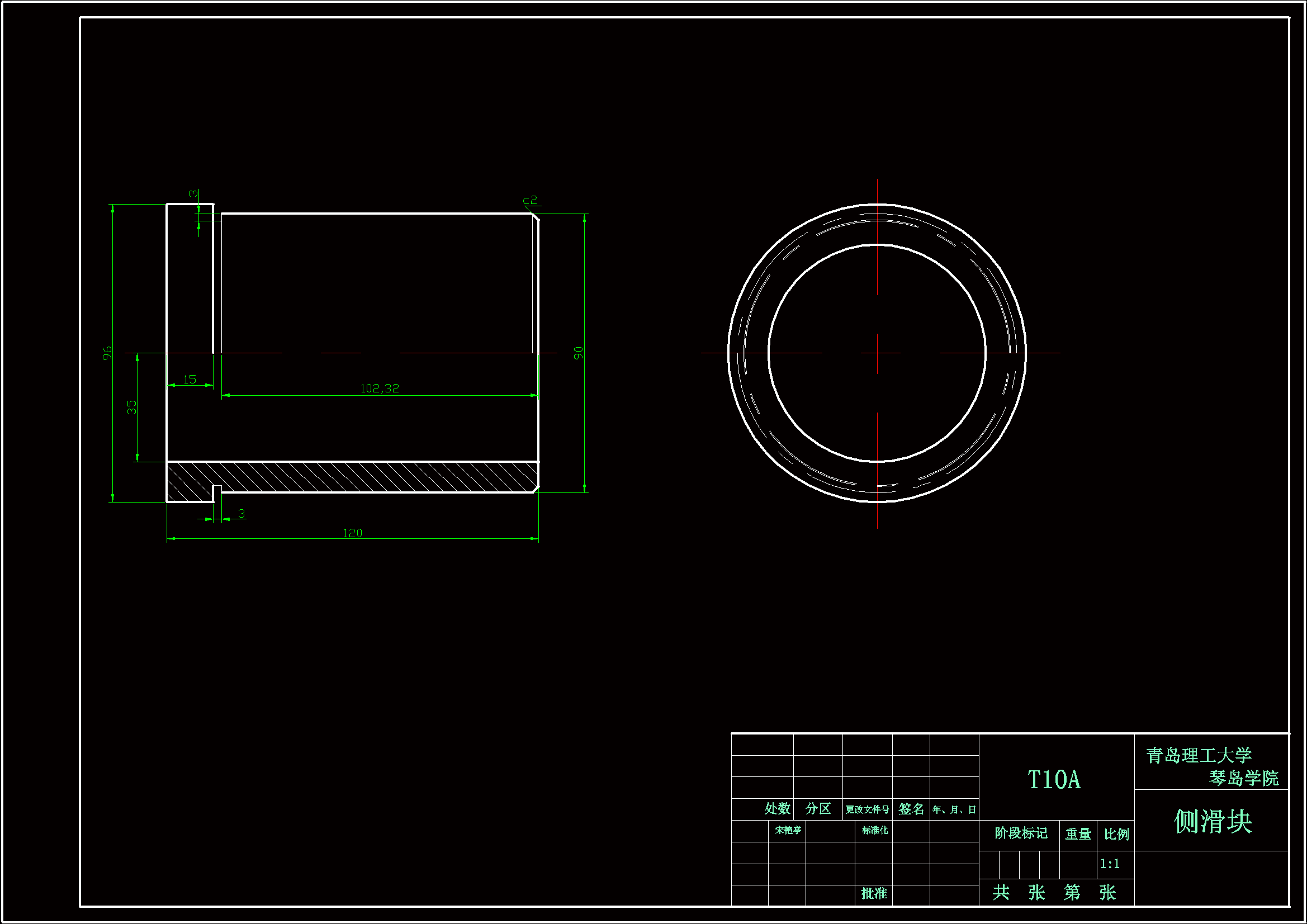This screenshot has height=924, width=1307.
Task: Click the C2 chamfer annotation
Action: (530, 201)
